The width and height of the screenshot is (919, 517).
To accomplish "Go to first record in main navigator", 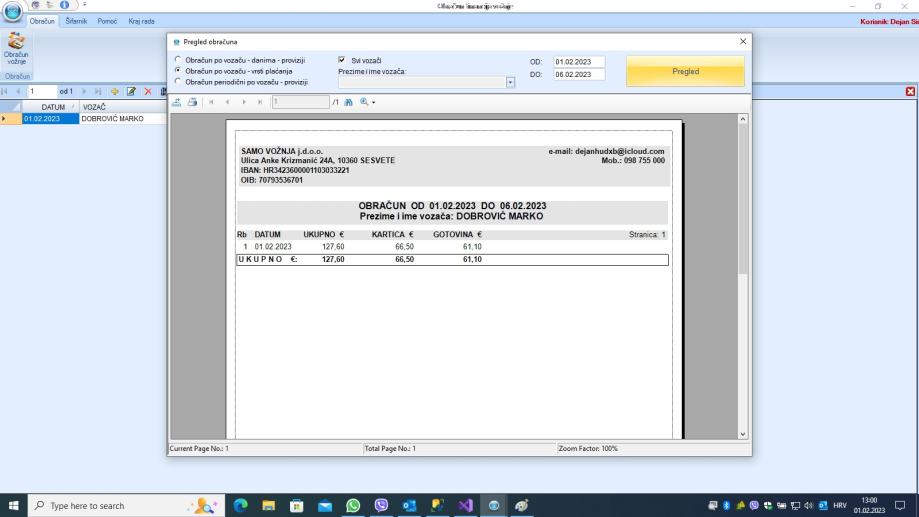I will (x=5, y=91).
